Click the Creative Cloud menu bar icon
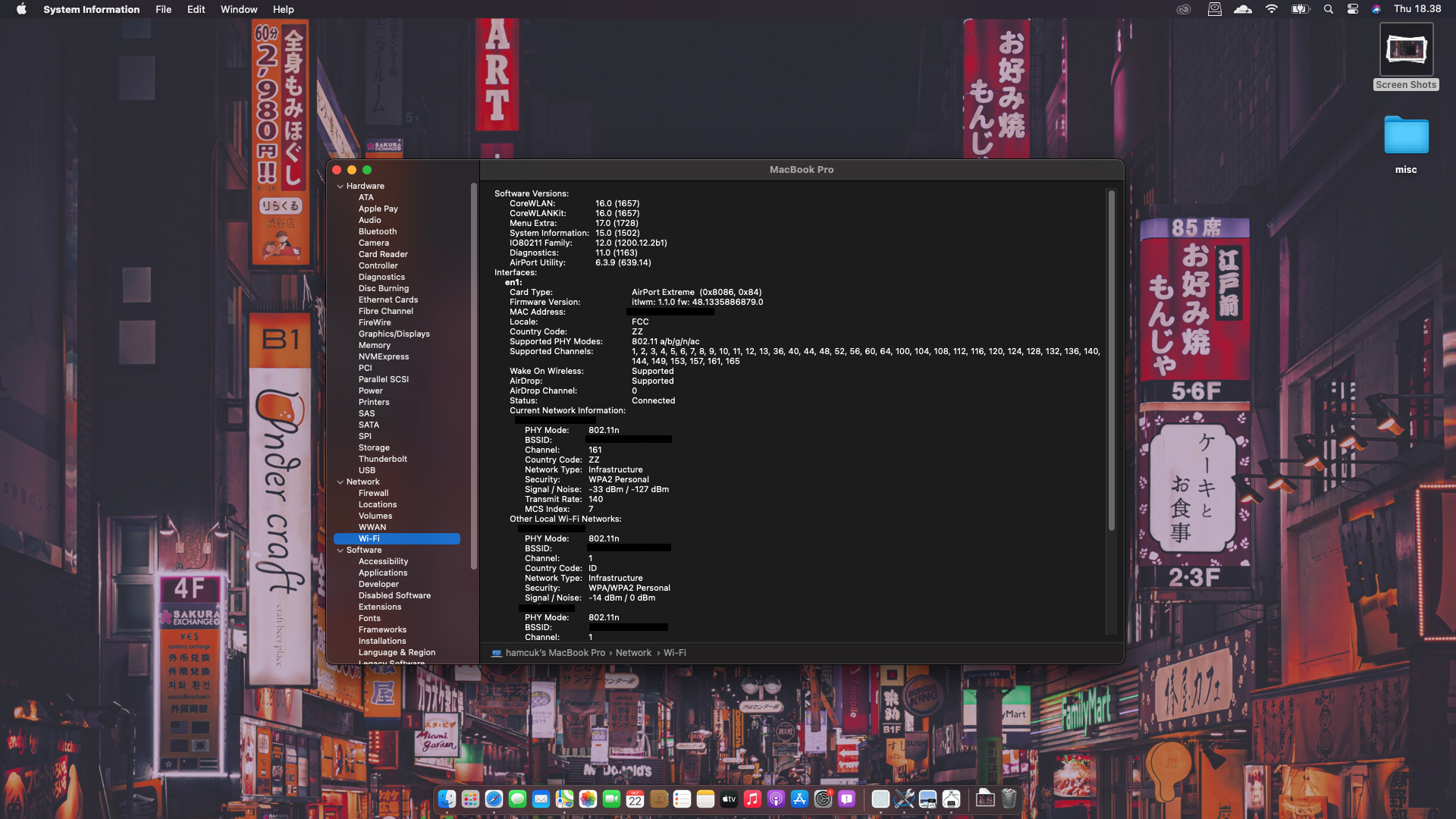The image size is (1456, 819). click(x=1184, y=9)
